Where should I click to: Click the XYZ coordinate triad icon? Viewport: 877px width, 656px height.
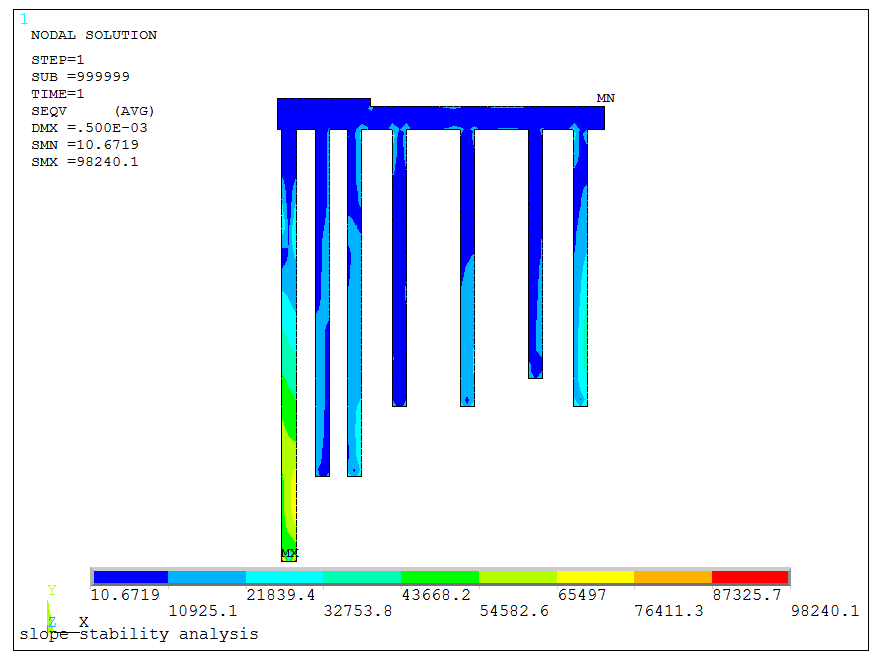tap(52, 610)
